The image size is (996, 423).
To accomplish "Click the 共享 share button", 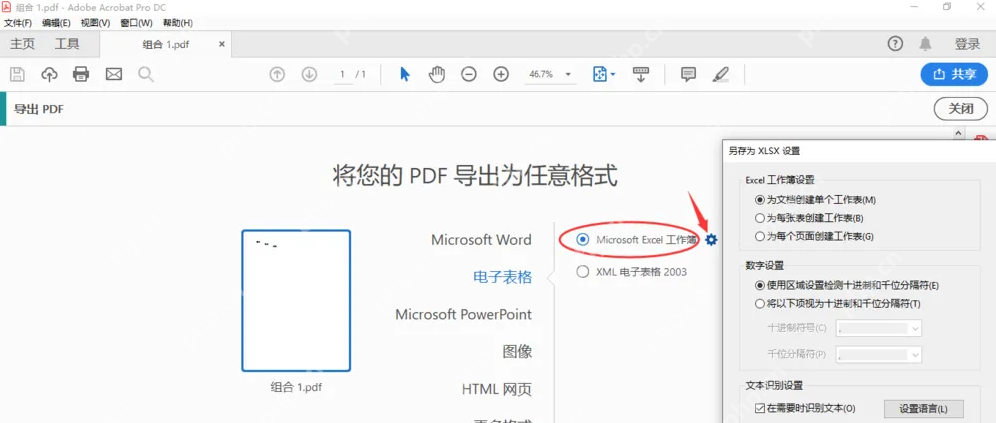I will [x=954, y=74].
